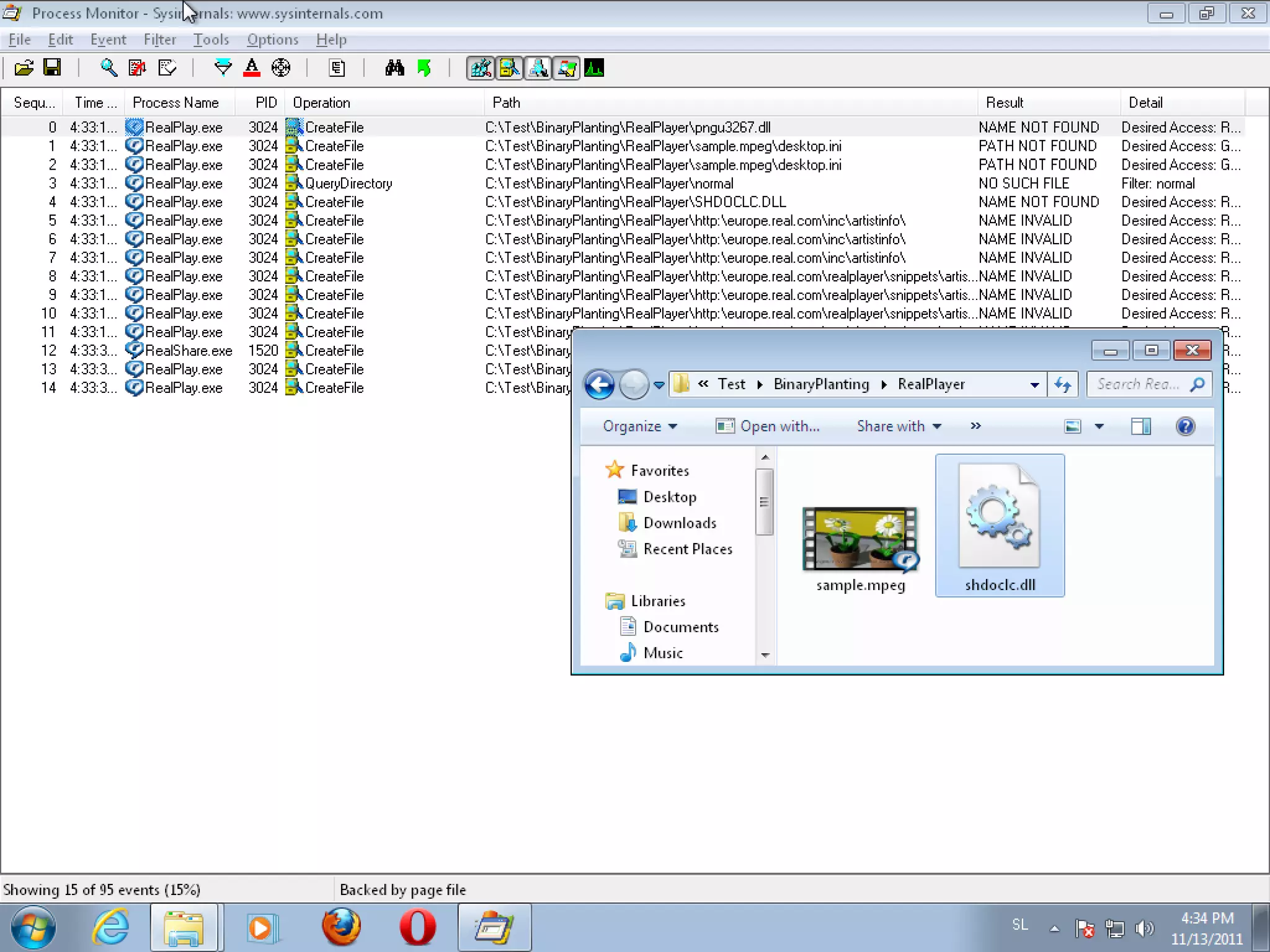Image resolution: width=1270 pixels, height=952 pixels.
Task: Click the Explorer Back navigation button
Action: 599,385
